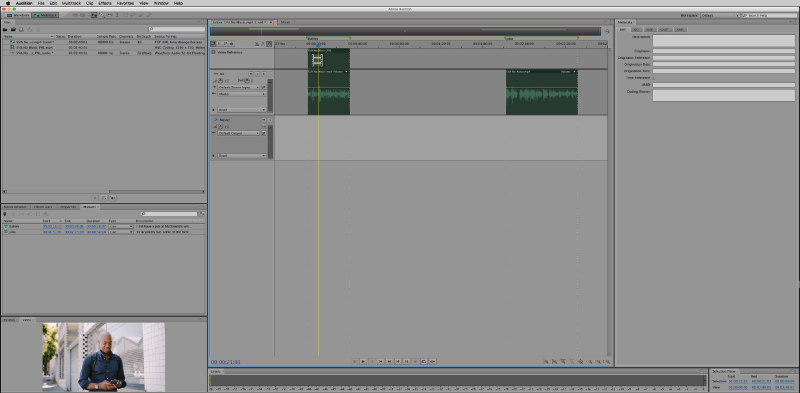Click the Add Cue Marker icon in Markers panel
The height and width of the screenshot is (393, 800).
[x=5, y=214]
